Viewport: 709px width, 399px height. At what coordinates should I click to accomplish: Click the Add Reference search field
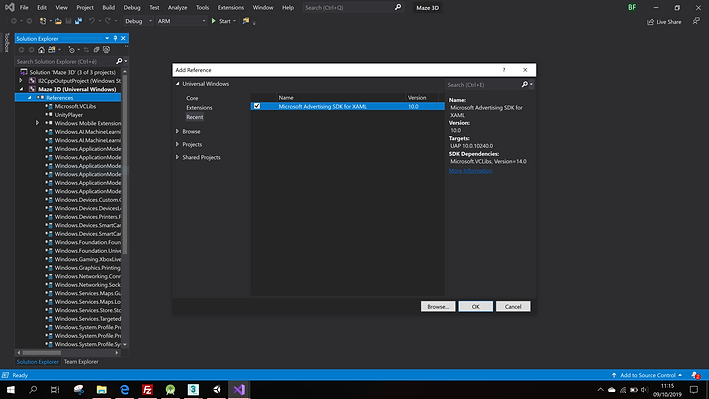(x=483, y=85)
